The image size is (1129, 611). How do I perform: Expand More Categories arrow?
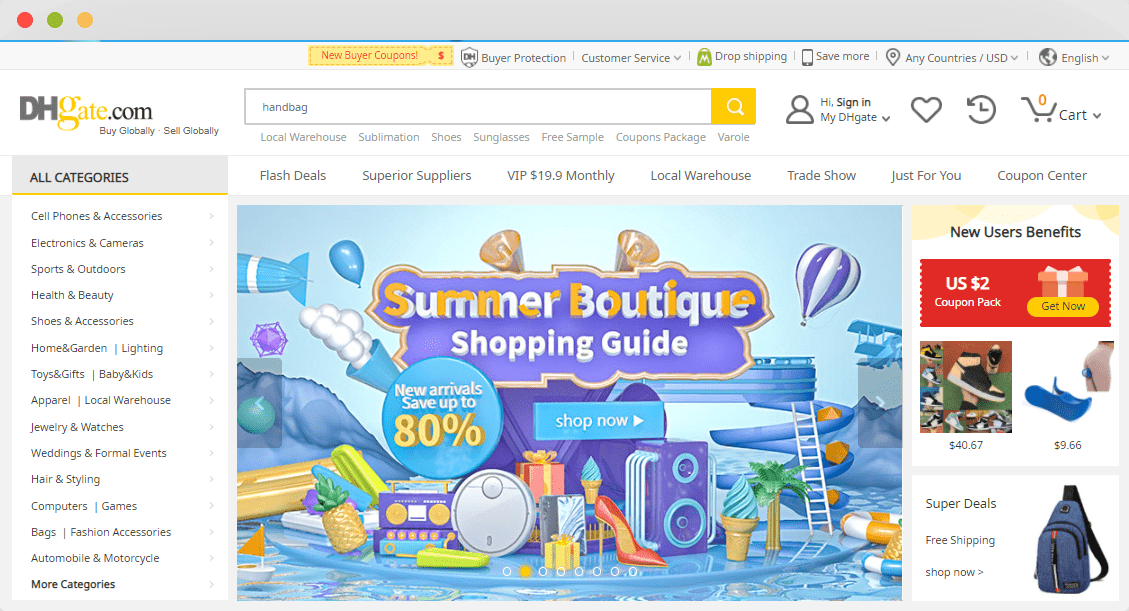pyautogui.click(x=211, y=584)
